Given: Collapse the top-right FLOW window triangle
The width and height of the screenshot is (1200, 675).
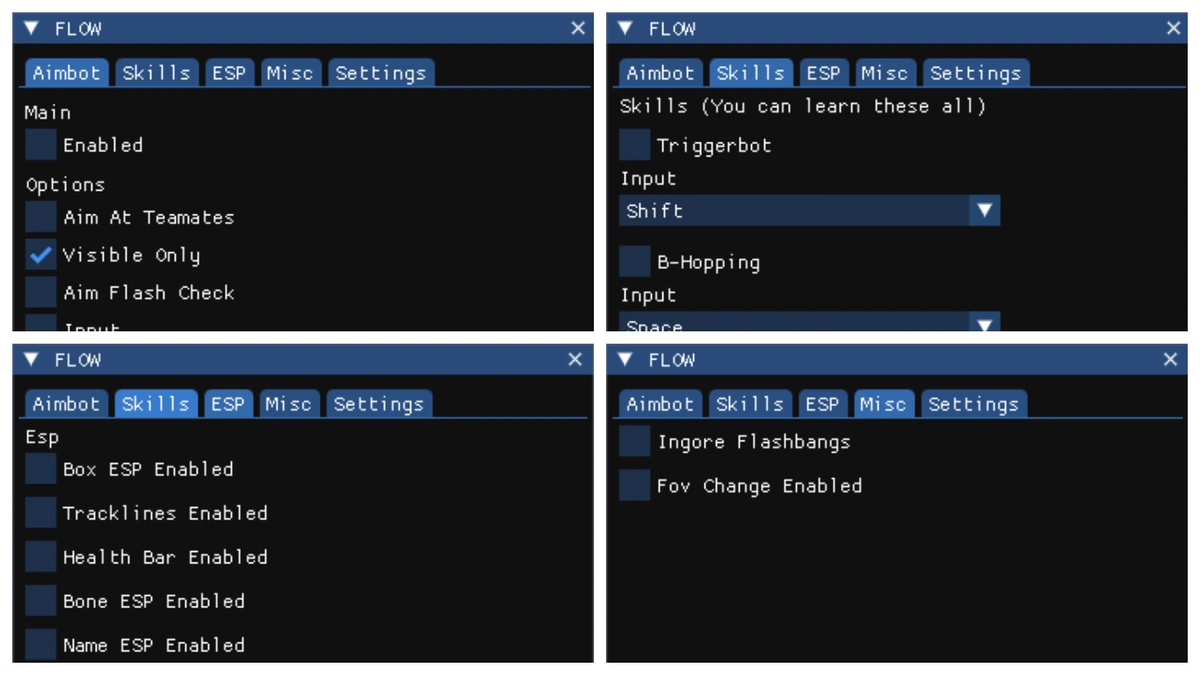Looking at the screenshot, I should point(626,28).
